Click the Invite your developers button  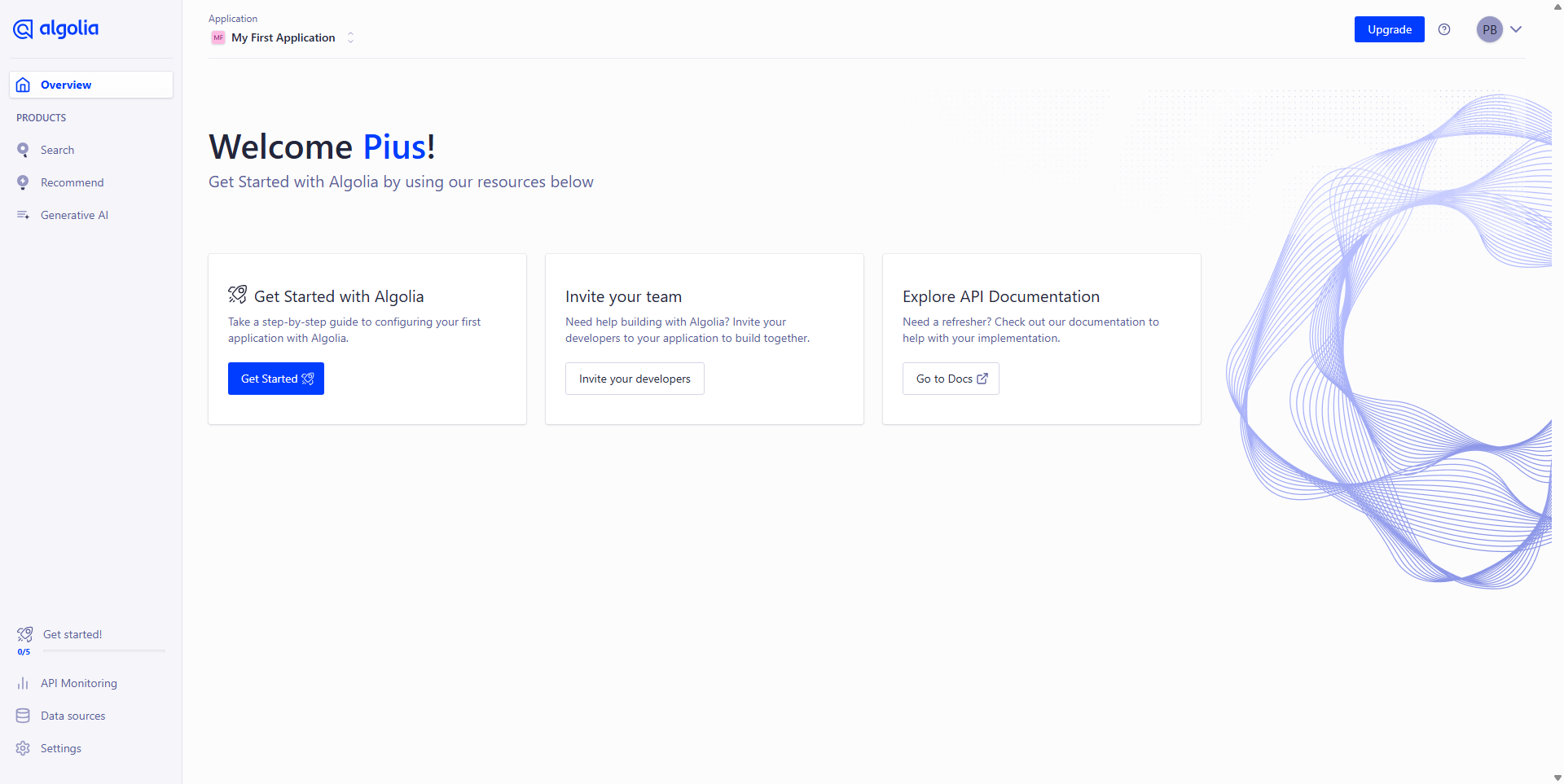pos(635,379)
